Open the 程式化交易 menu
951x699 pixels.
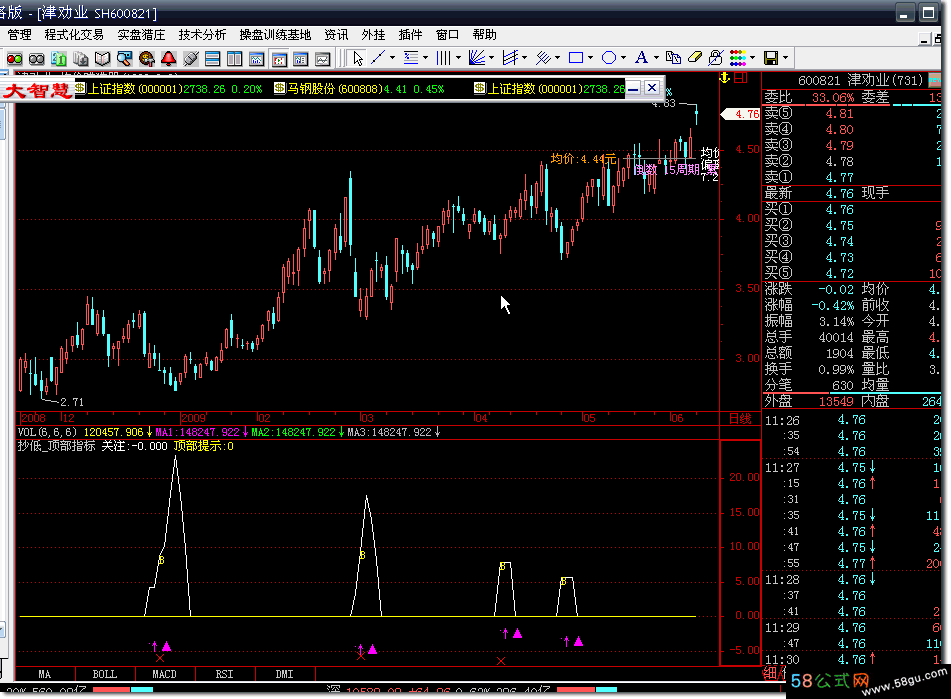(74, 35)
